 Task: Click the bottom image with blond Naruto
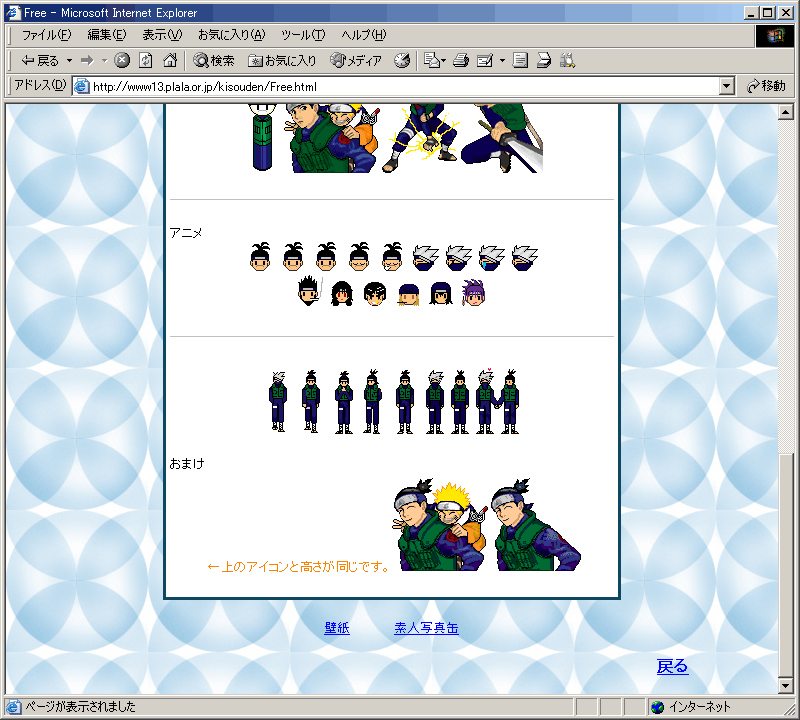tap(439, 525)
